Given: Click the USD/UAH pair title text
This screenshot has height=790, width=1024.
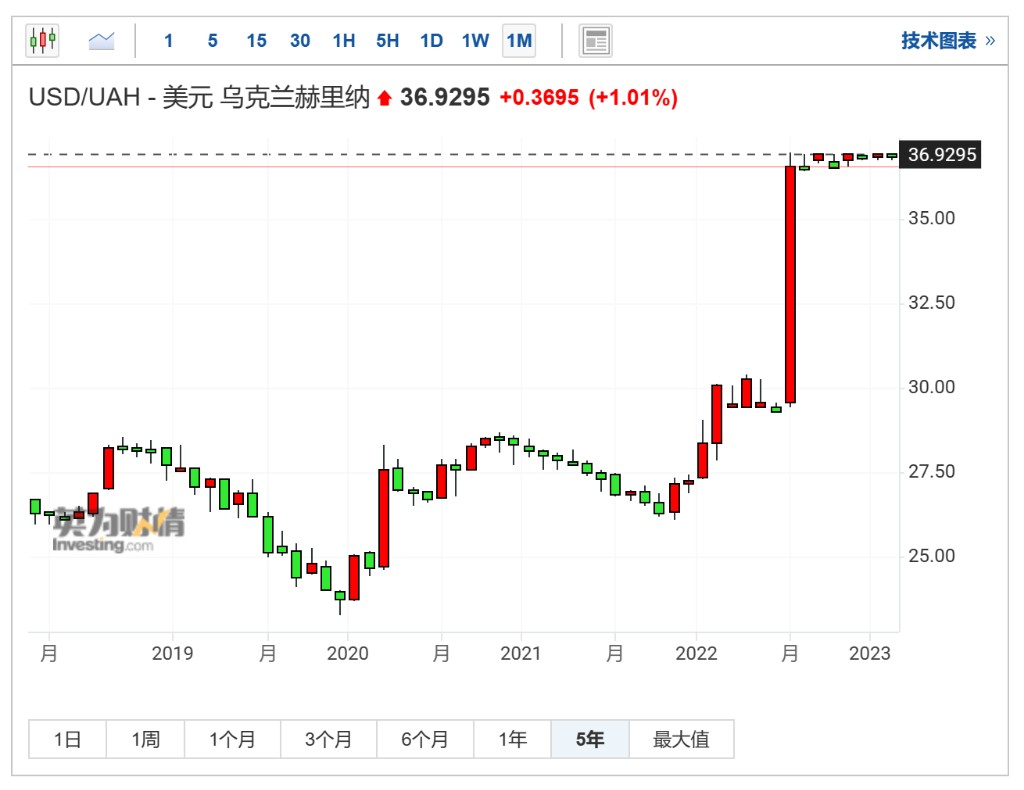Looking at the screenshot, I should click(199, 97).
